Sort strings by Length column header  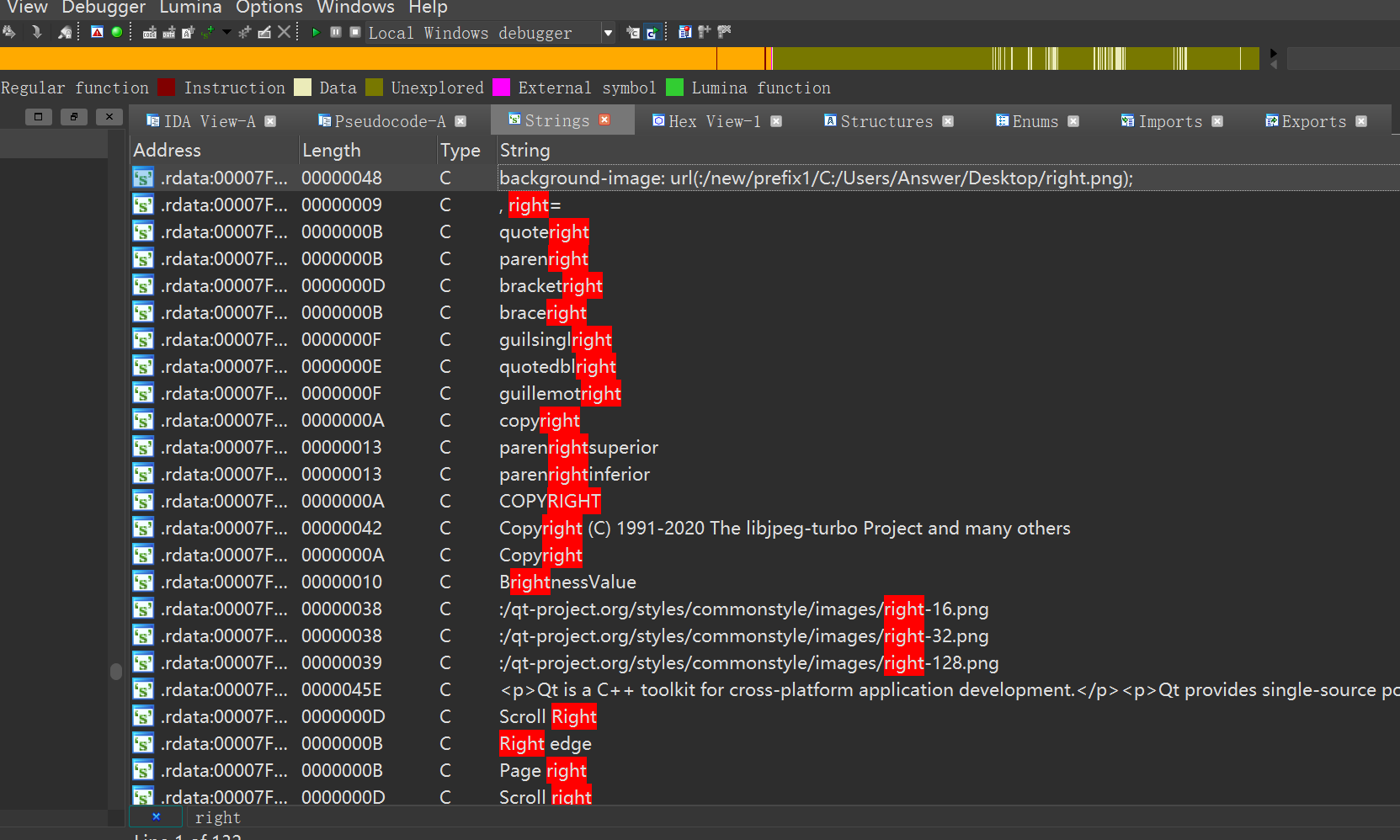coord(331,150)
